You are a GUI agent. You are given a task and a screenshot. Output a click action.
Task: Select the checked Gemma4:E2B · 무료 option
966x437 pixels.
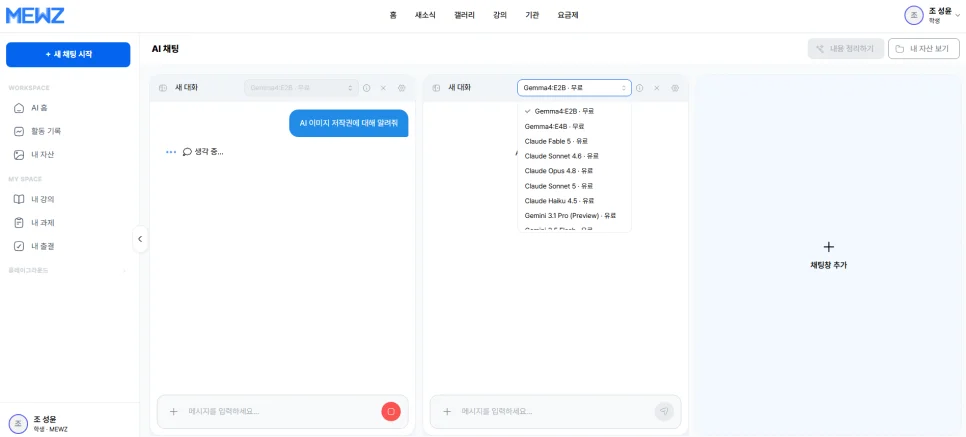pos(574,112)
